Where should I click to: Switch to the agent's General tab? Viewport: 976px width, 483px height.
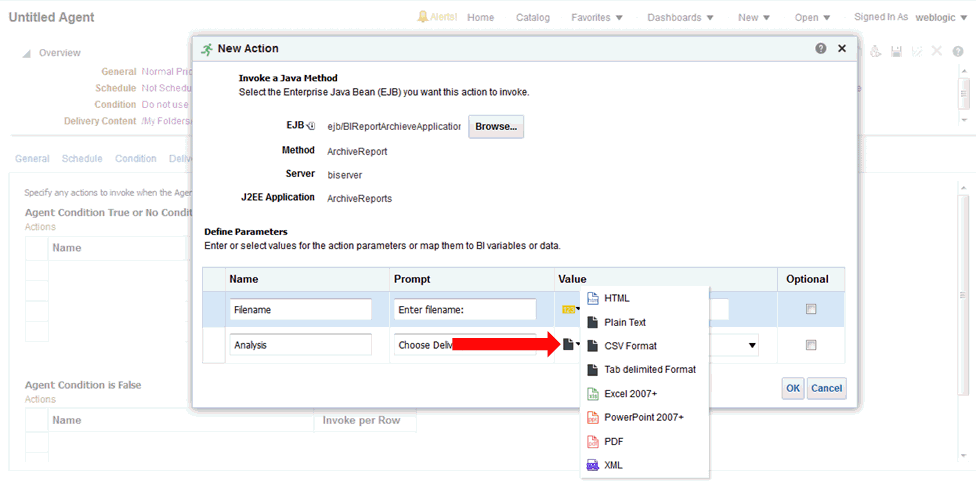click(32, 159)
